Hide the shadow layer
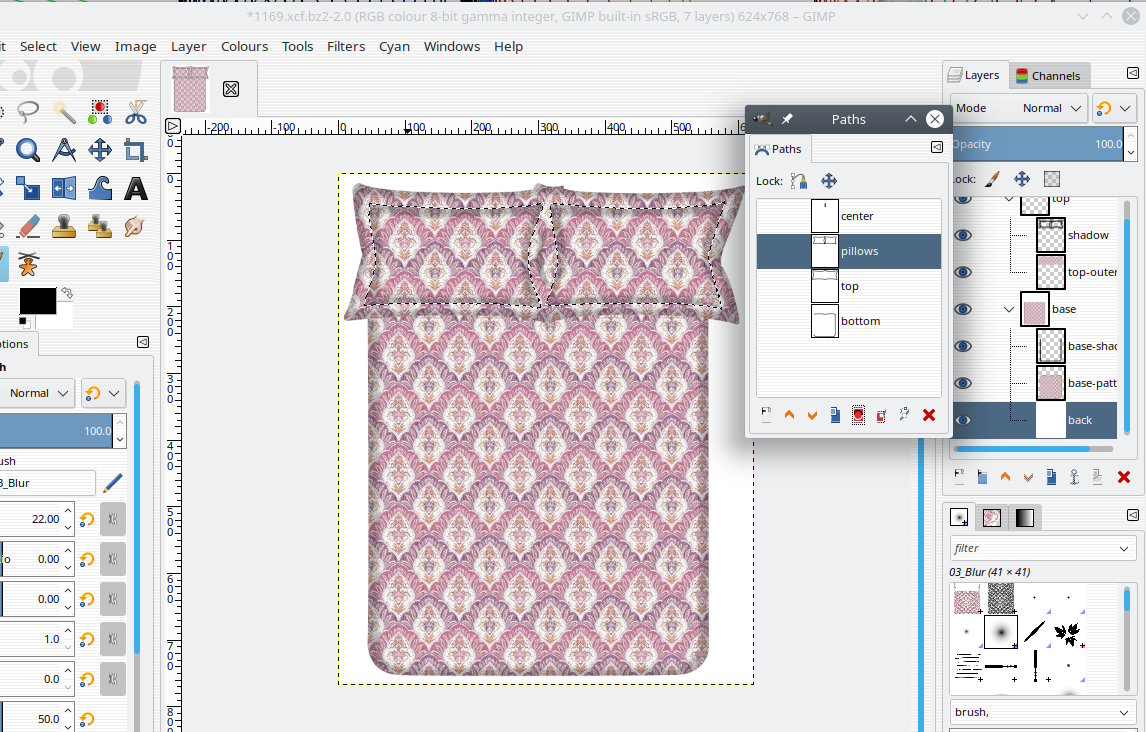1146x732 pixels. 963,235
